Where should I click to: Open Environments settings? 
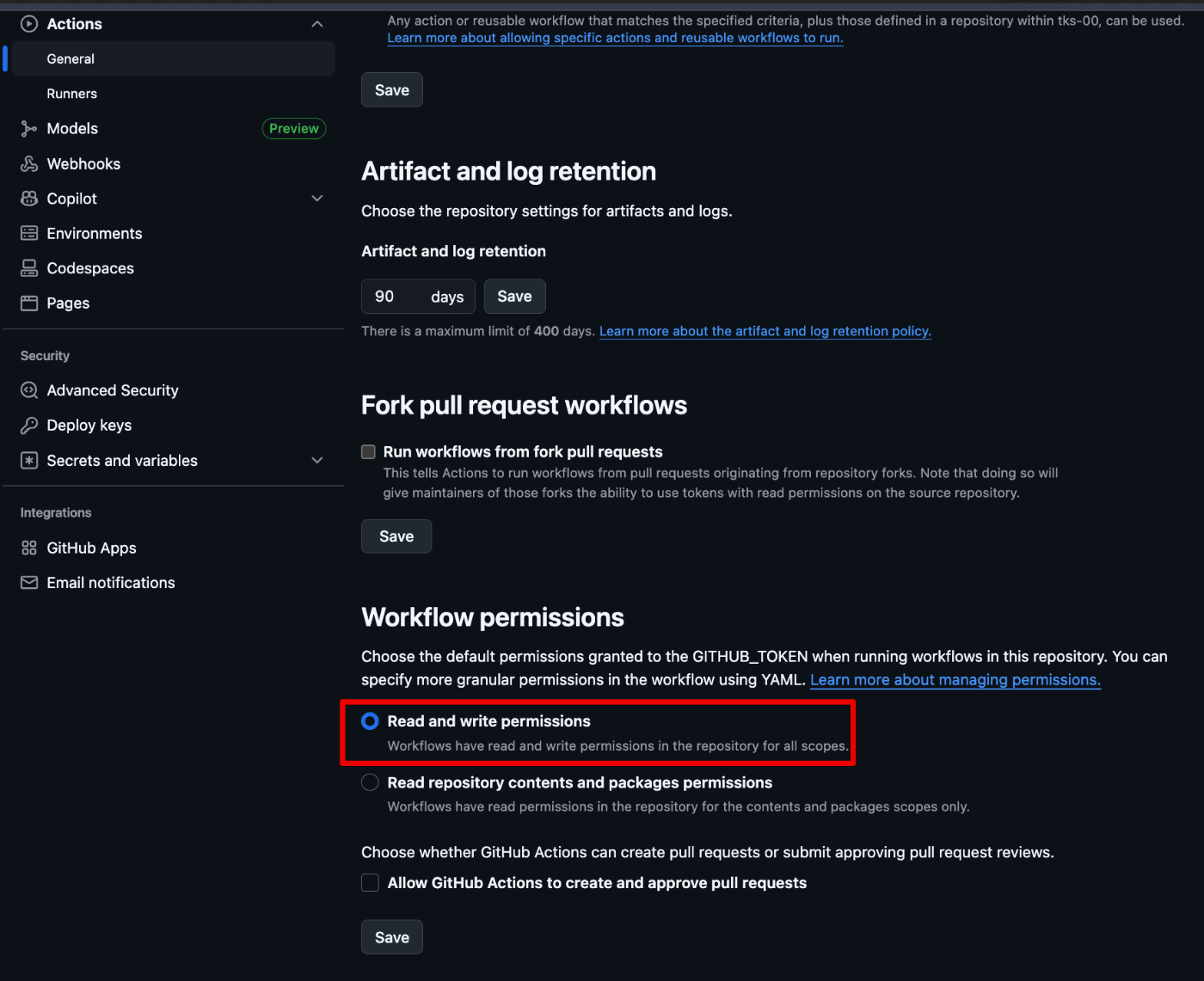click(x=95, y=234)
